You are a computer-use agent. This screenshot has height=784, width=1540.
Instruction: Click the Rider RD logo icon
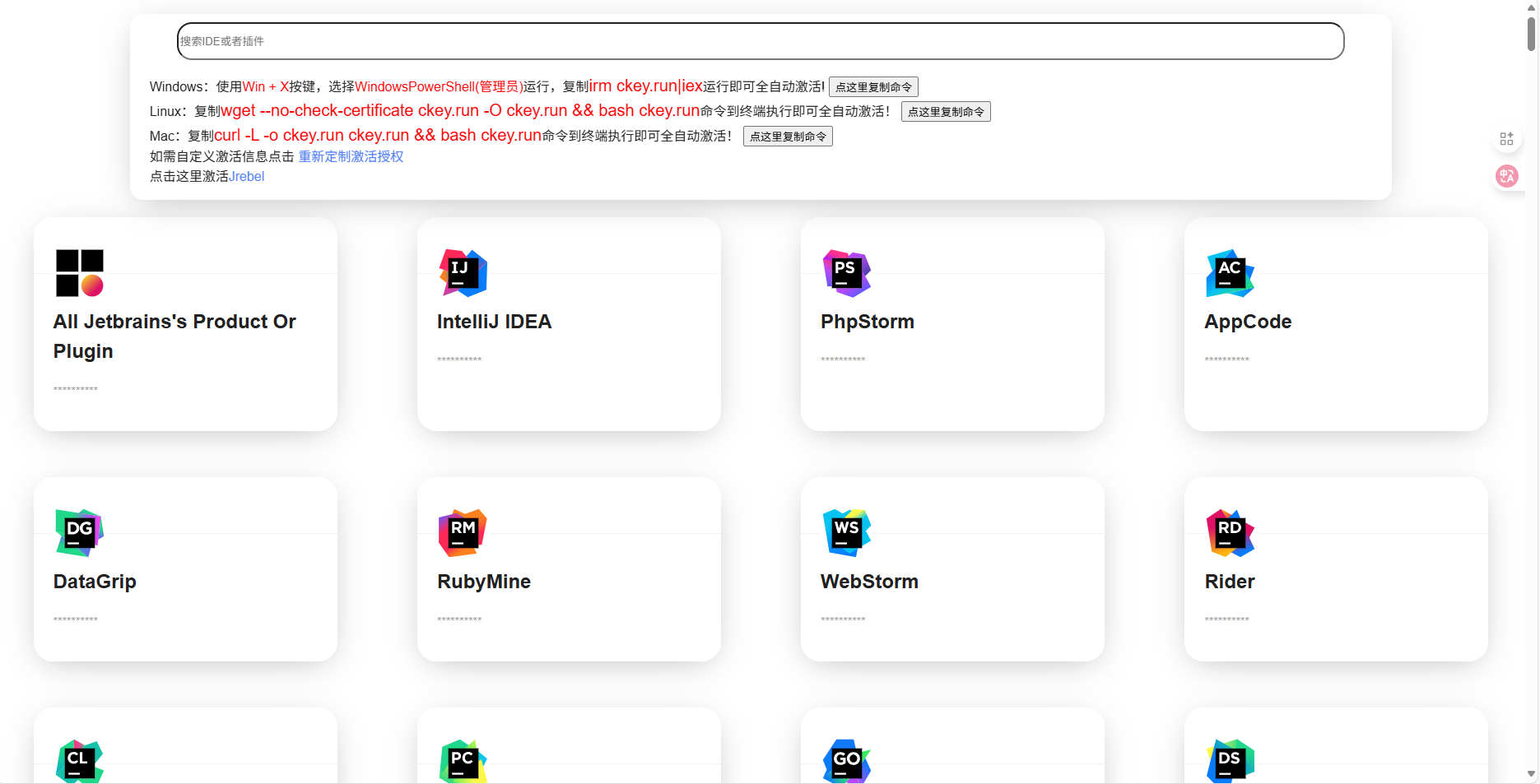point(1231,533)
